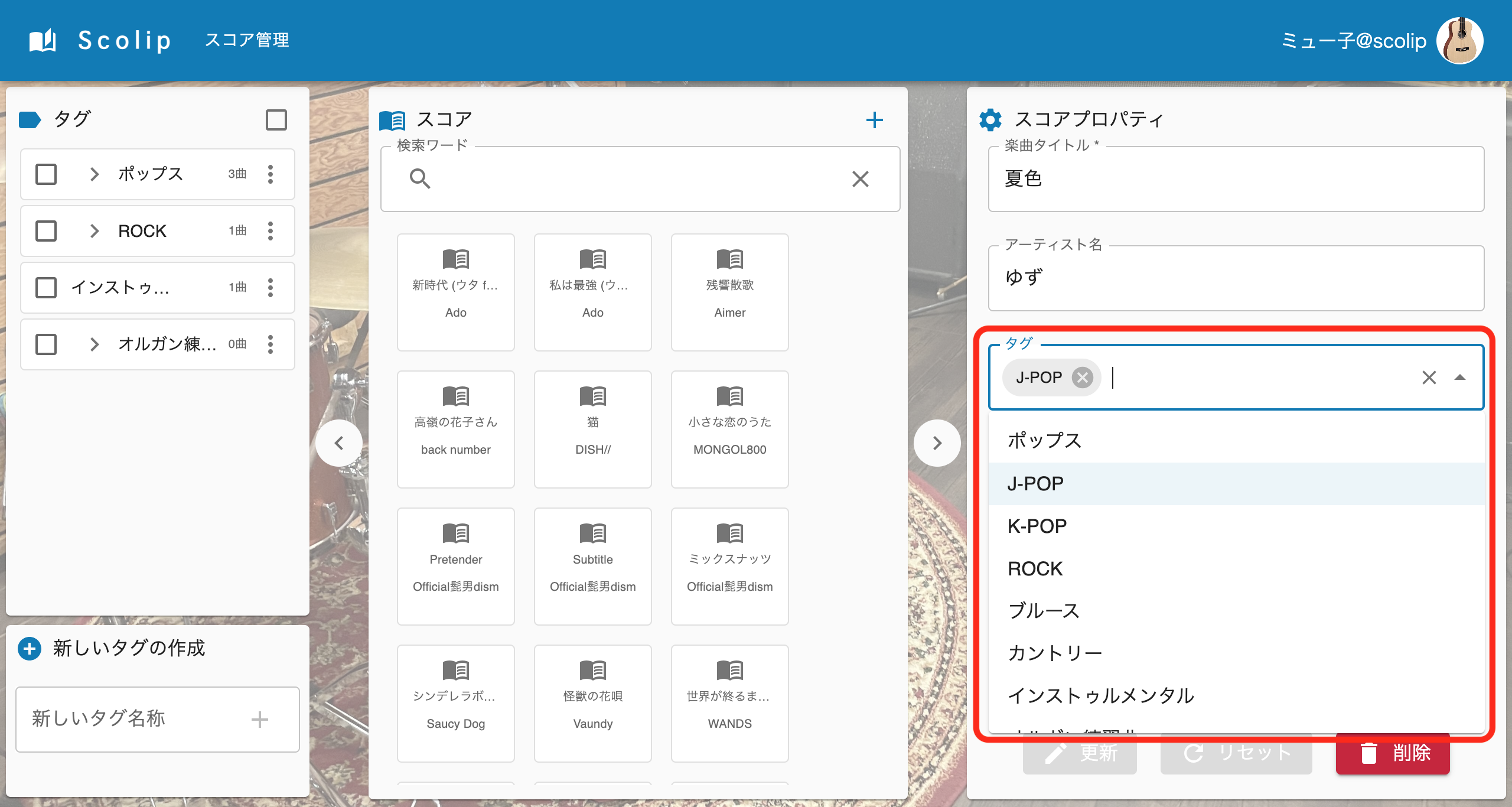The image size is (1512, 807).
Task: Edit the 楽曲タイトル field 夏色
Action: tap(1236, 178)
